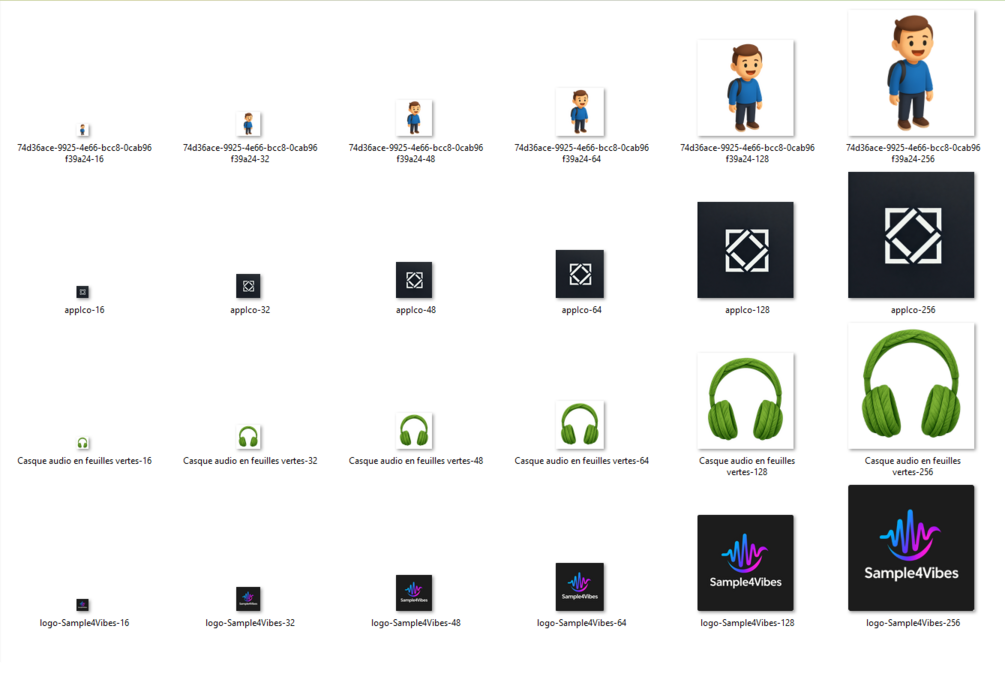Select the green headphones icon sized 32
Screen dimensions: 1005x677
point(248,437)
